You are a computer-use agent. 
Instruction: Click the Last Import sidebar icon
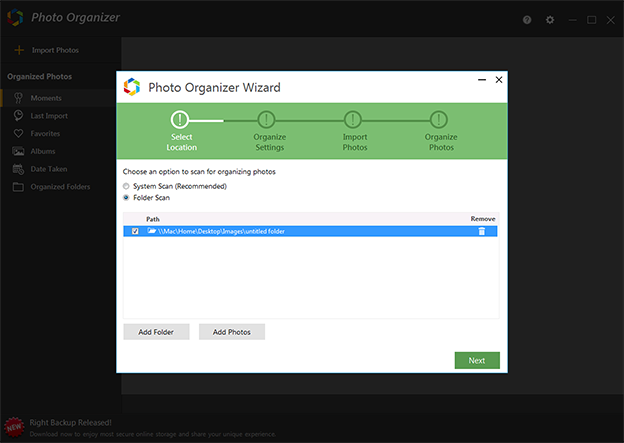(18, 116)
